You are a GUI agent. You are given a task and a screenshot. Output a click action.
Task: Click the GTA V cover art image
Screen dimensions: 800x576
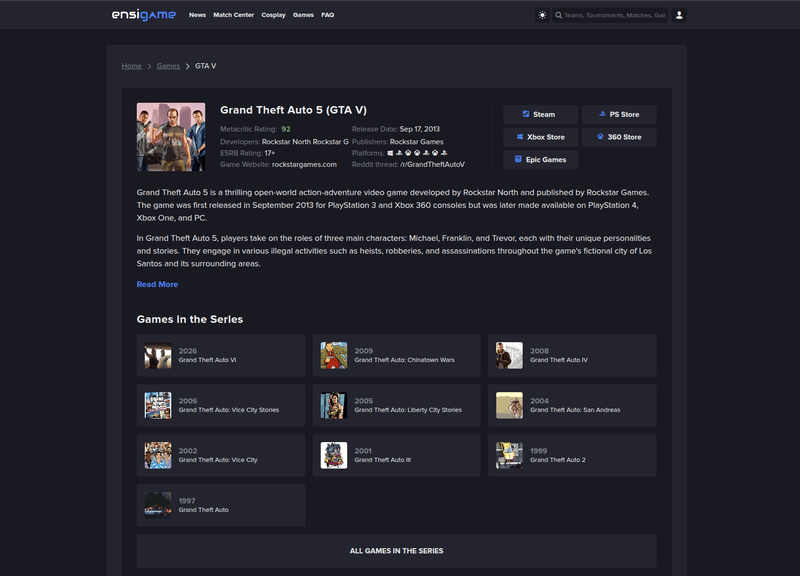pyautogui.click(x=171, y=137)
